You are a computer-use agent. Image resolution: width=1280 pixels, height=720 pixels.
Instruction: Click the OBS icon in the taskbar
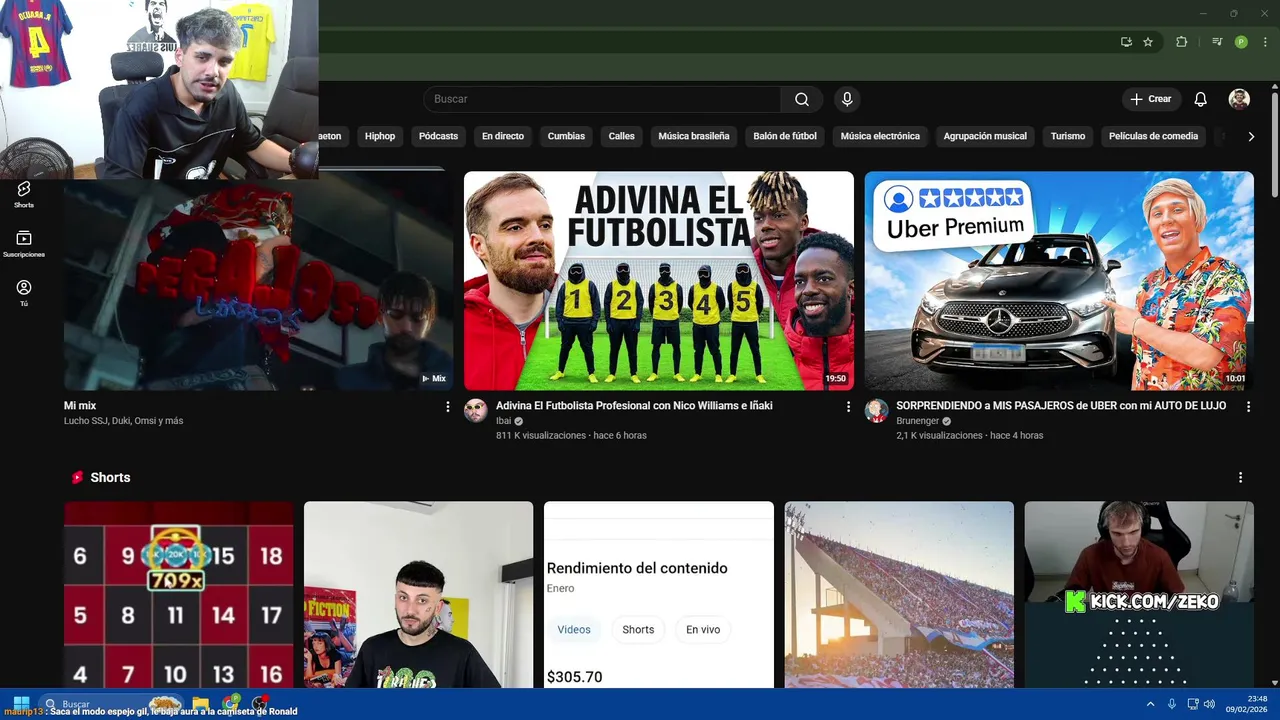click(x=260, y=704)
